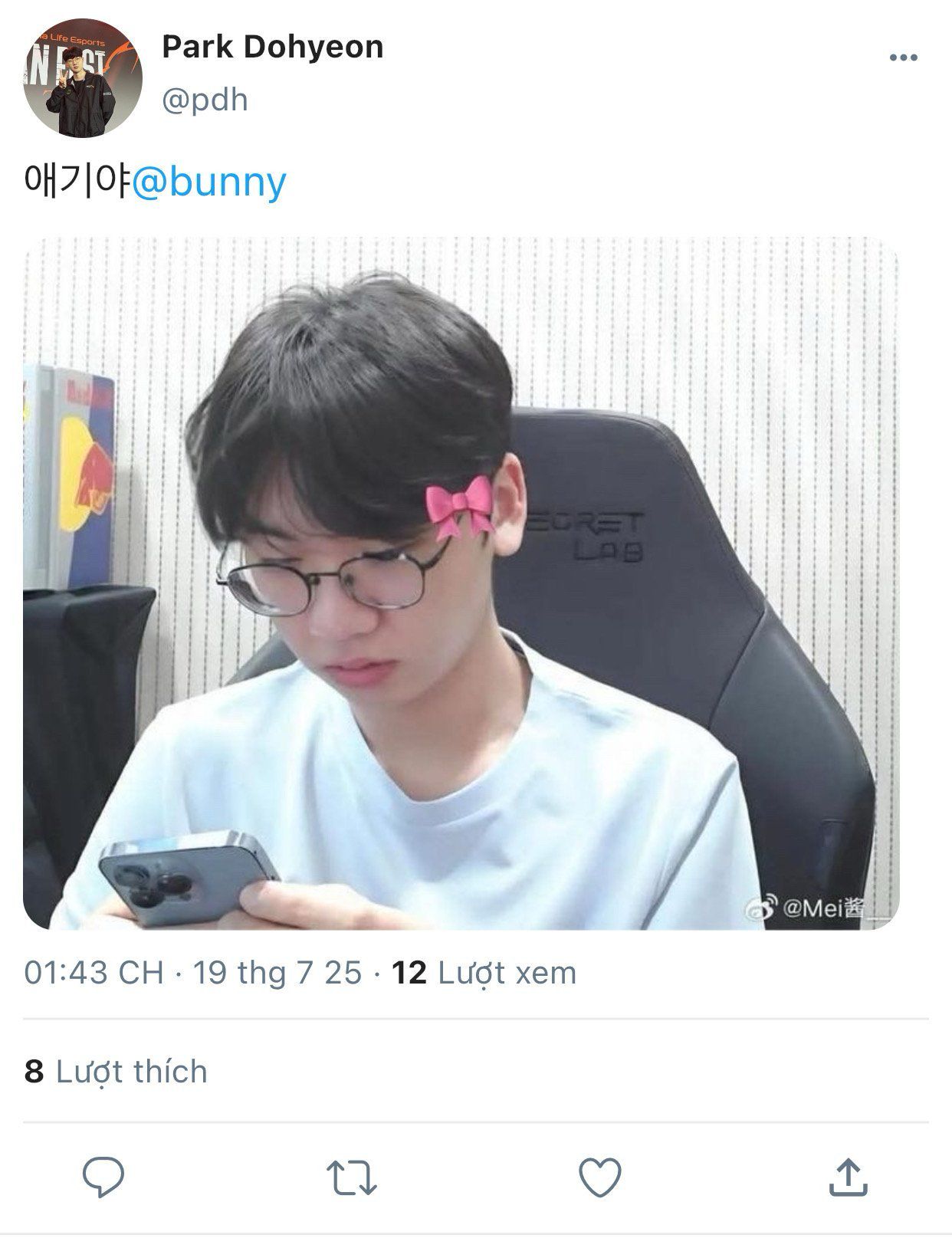Screen dimensions: 952x1248
Task: Click the Park Dohyeon display name
Action: click(272, 47)
